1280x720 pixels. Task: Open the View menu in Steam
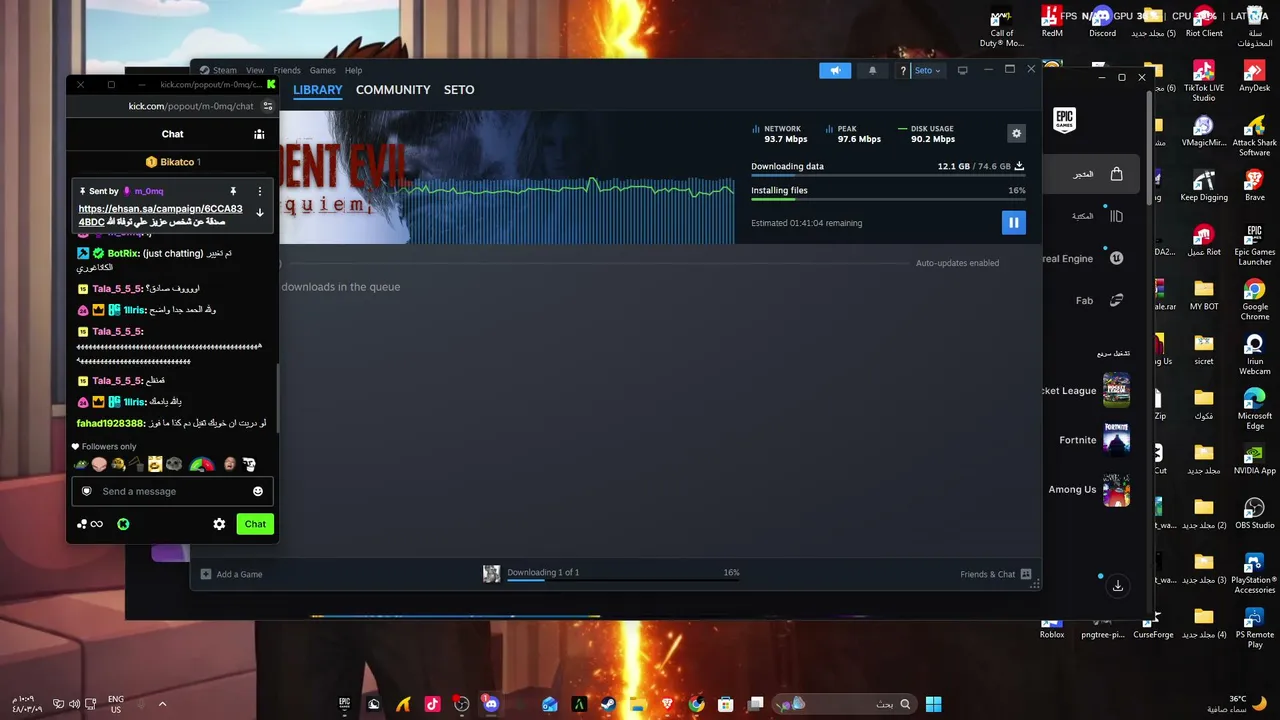point(255,70)
